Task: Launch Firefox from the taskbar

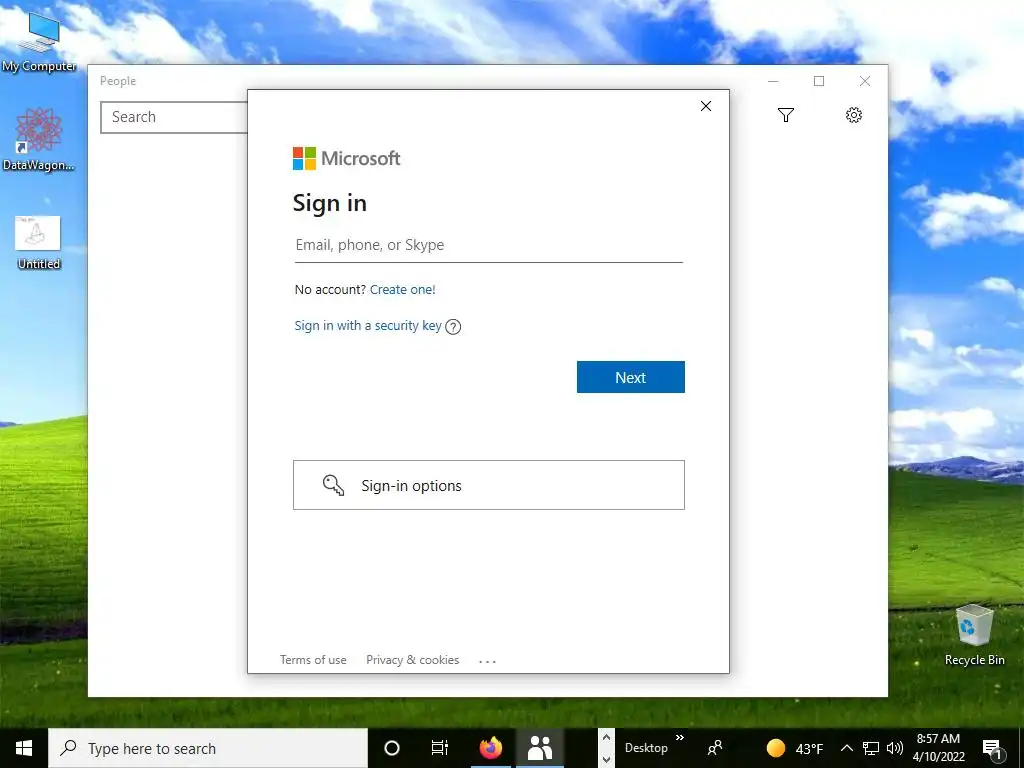Action: pos(490,748)
